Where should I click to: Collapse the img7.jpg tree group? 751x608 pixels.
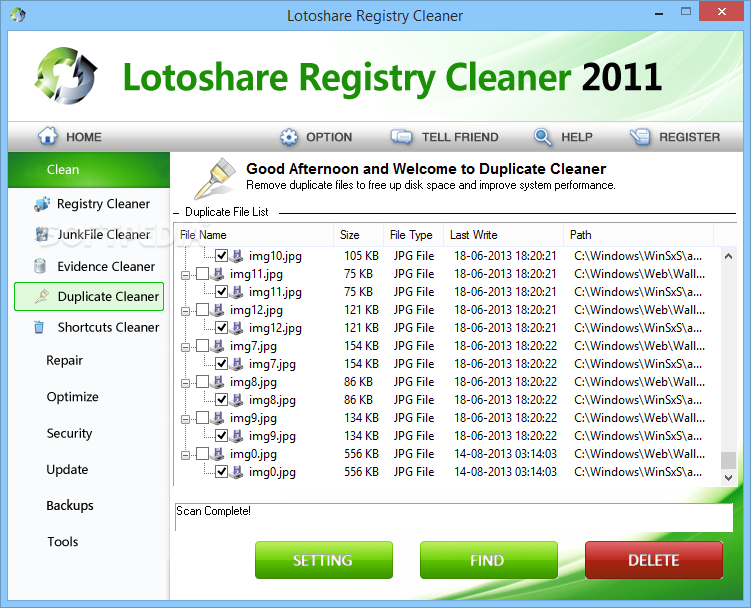(185, 347)
